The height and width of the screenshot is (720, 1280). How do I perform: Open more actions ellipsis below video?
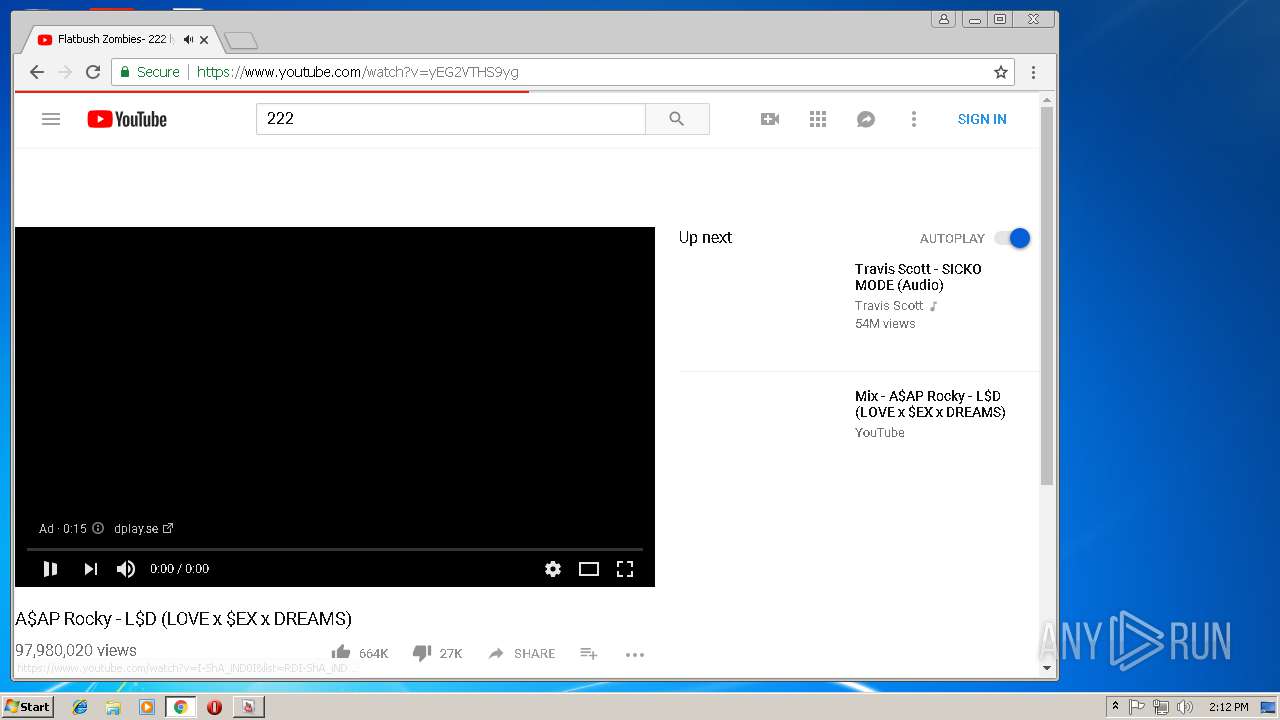click(x=635, y=654)
